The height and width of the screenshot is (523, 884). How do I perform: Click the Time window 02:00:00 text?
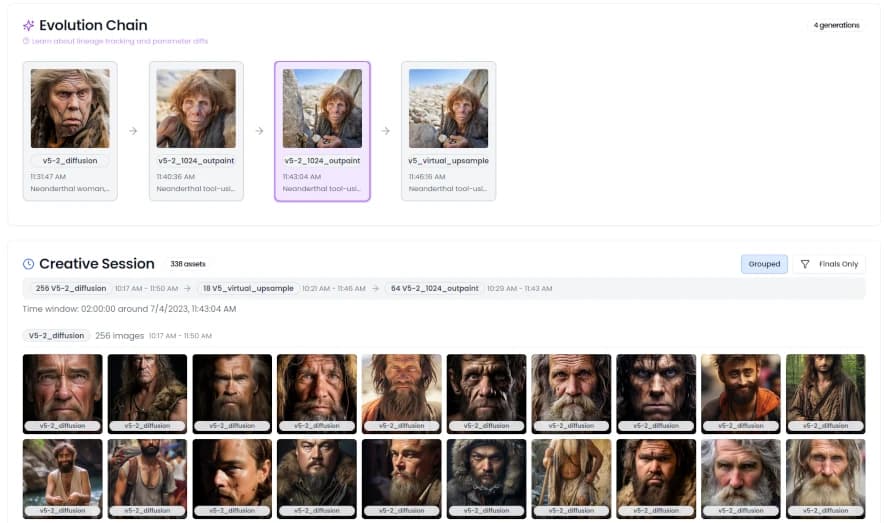tap(129, 309)
